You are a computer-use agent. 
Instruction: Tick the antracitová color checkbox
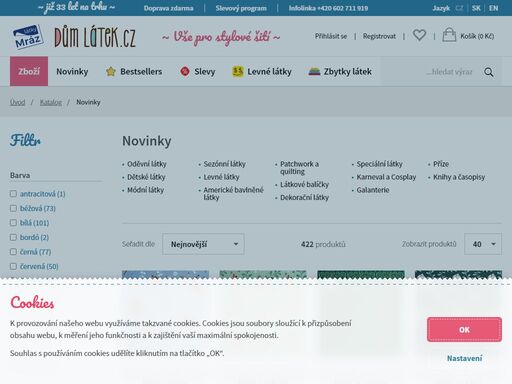click(x=13, y=194)
